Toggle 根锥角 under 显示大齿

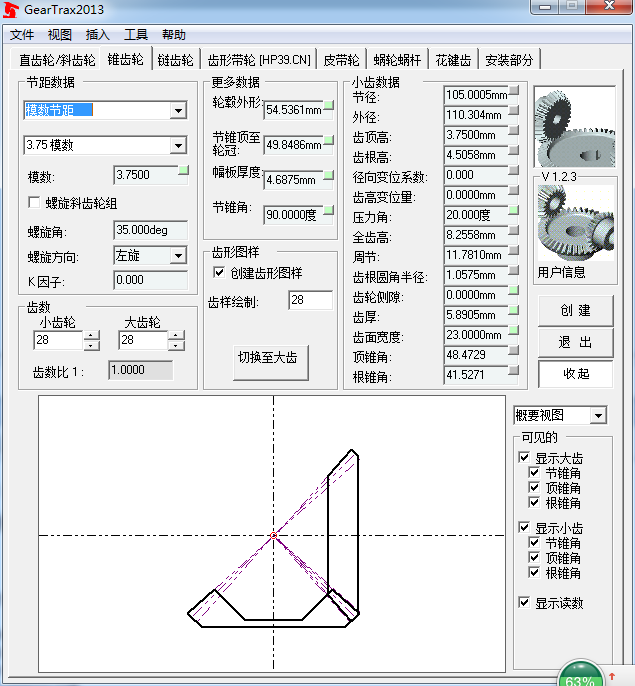[x=534, y=502]
